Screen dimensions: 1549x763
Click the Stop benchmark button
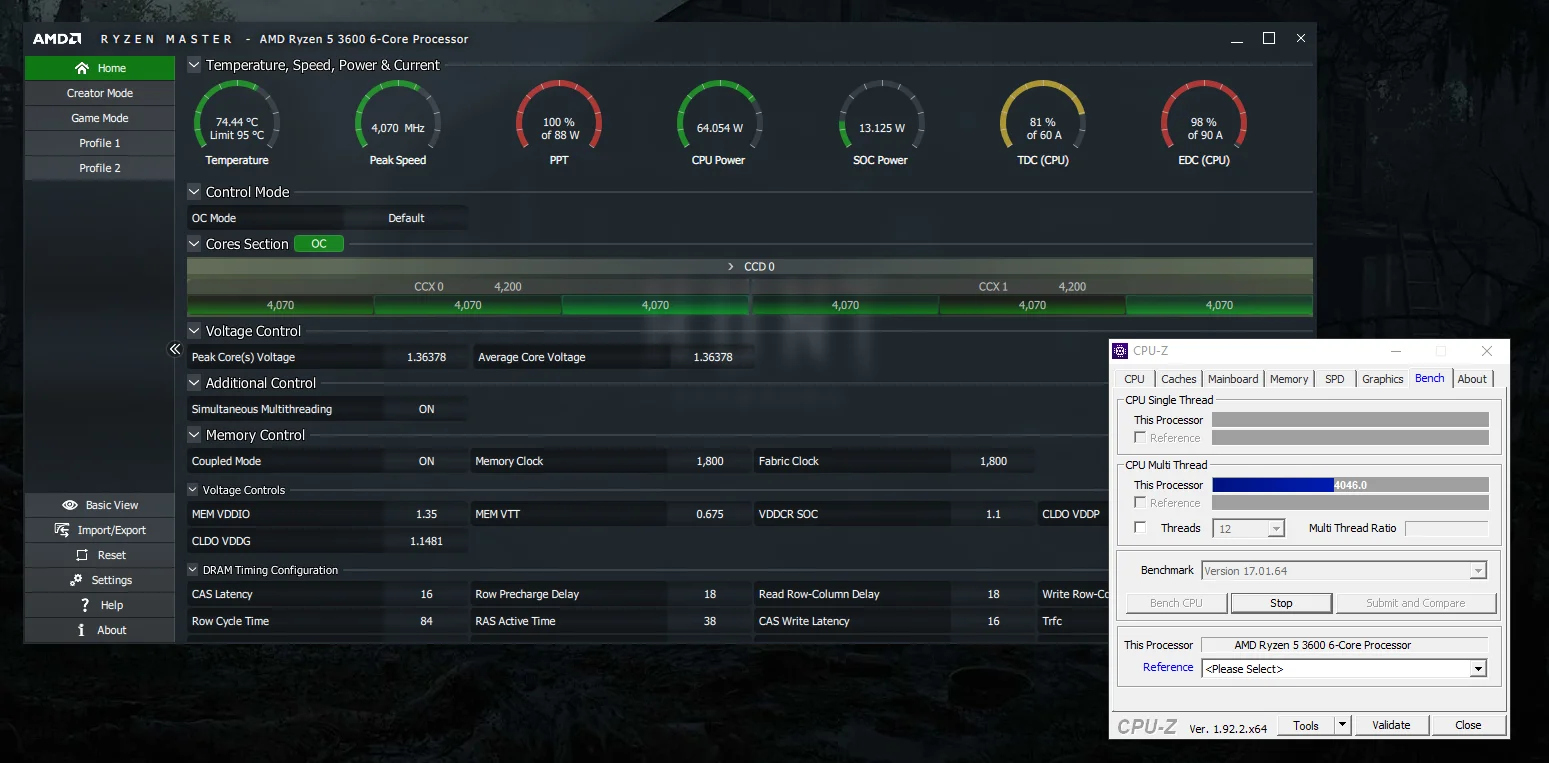click(x=1281, y=603)
